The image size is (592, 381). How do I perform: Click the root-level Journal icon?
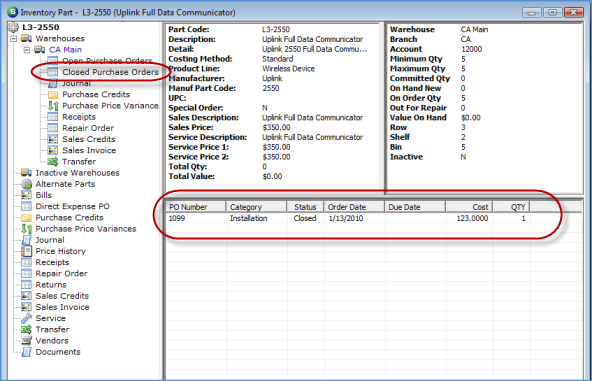pos(26,240)
